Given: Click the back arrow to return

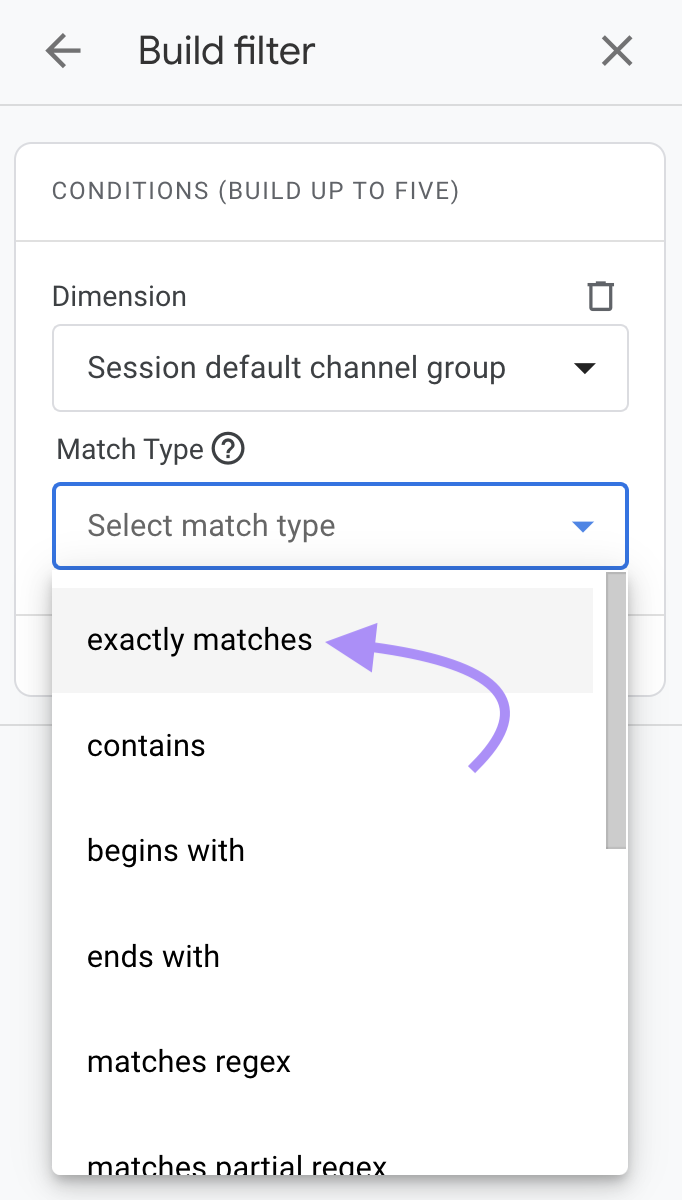Looking at the screenshot, I should coord(62,51).
